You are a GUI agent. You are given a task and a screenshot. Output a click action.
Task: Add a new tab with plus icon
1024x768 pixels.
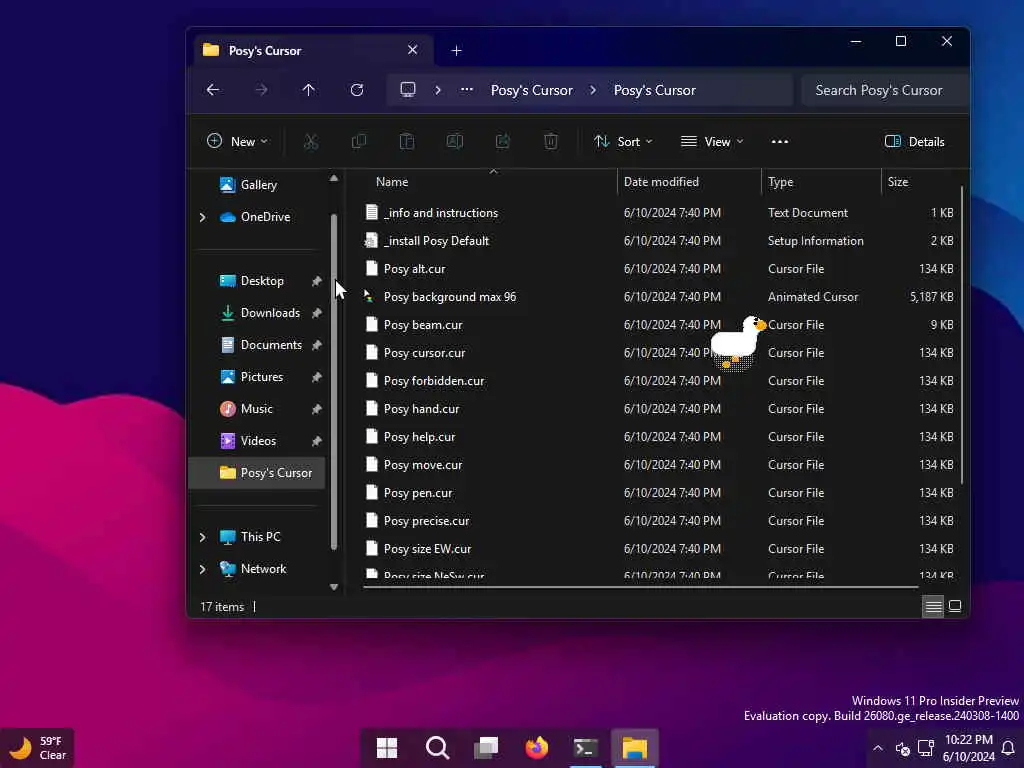[x=456, y=51]
